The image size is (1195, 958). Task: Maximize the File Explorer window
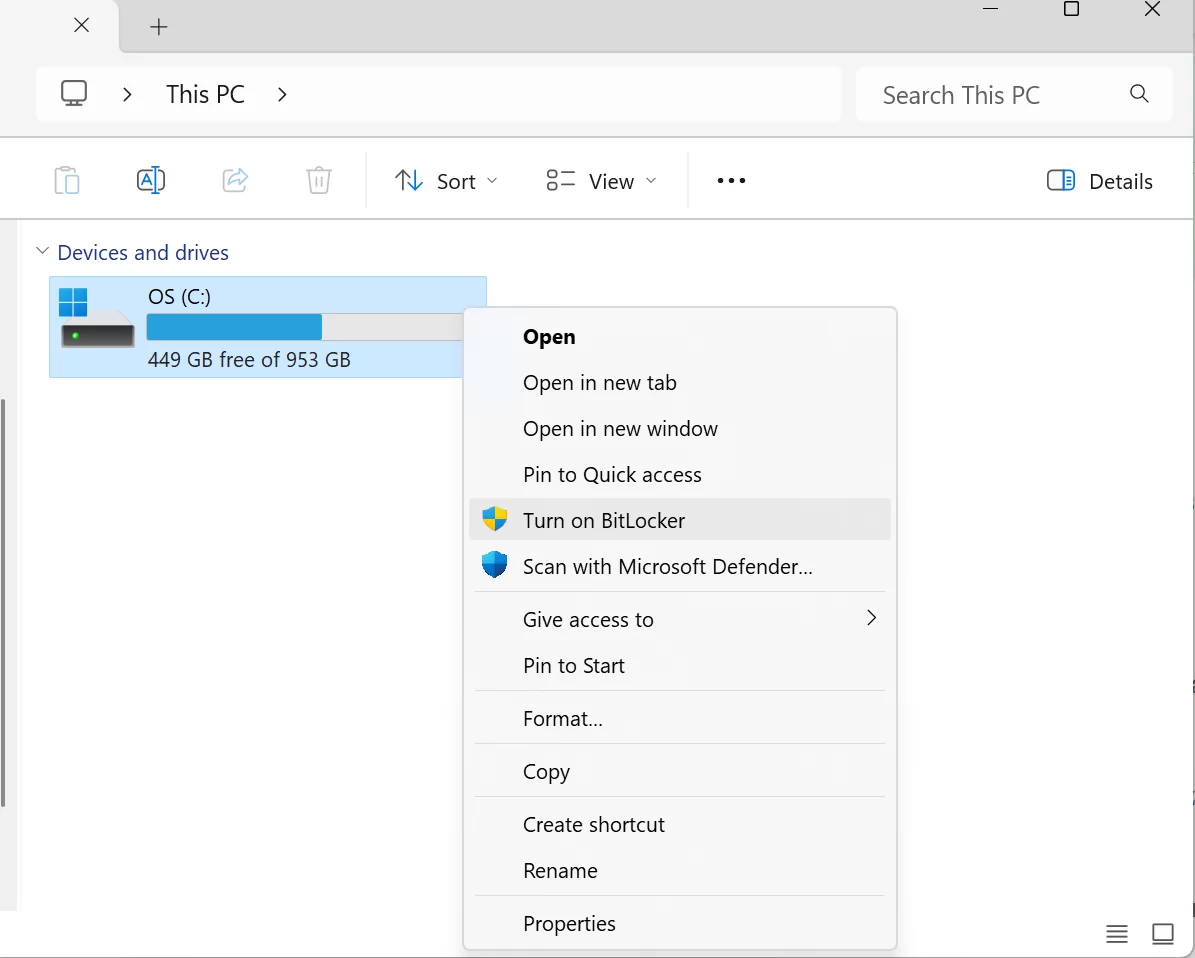point(1071,8)
